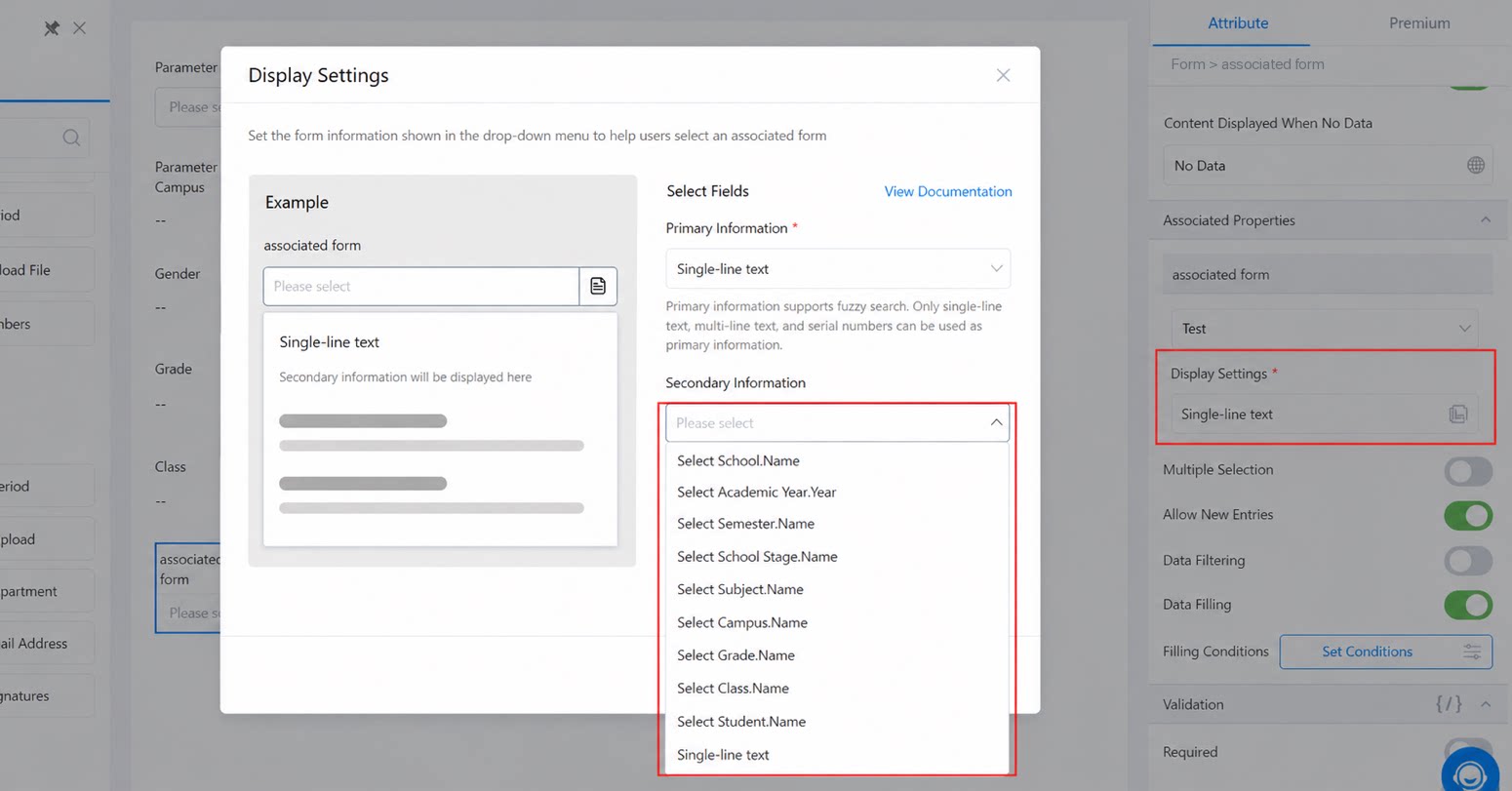This screenshot has width=1512, height=791.
Task: Enable the Multiple Selection toggle
Action: (x=1468, y=471)
